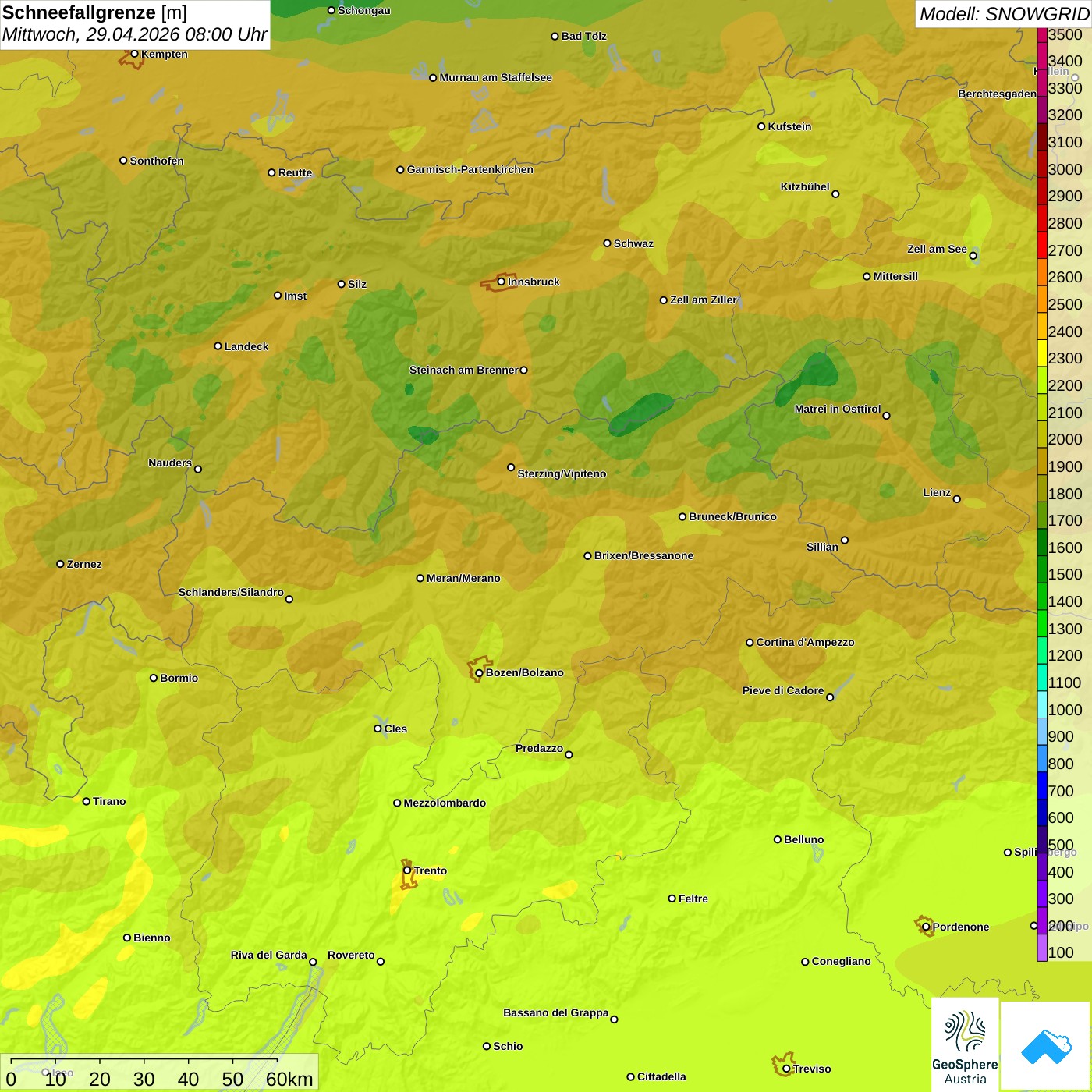This screenshot has height=1092, width=1092.
Task: Click the date Mittwoch, 29.04.2026 08:00 Uhr
Action: coord(134,34)
